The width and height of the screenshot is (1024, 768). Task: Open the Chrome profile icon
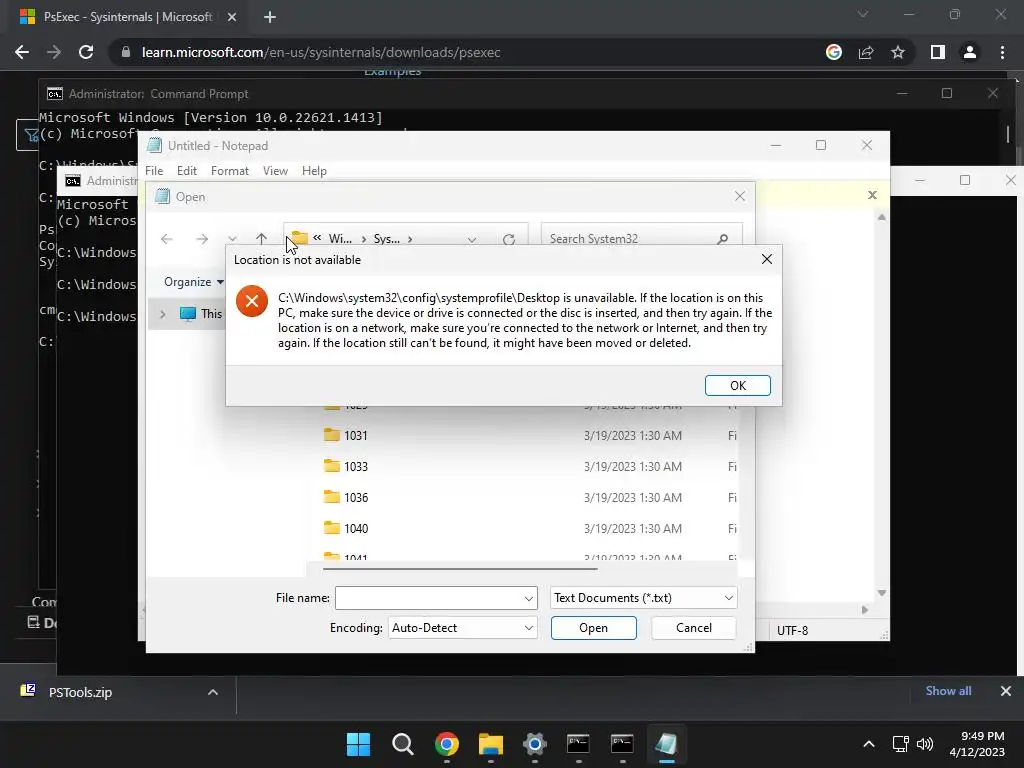(x=970, y=52)
